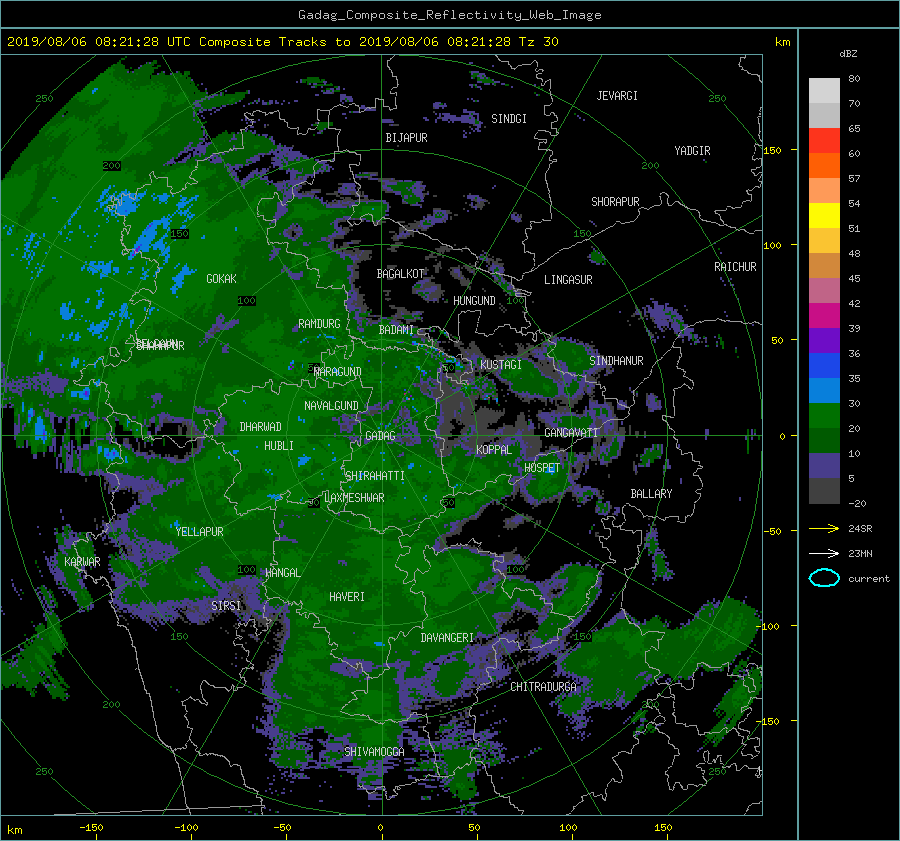Click the '23MN' legend label
The width and height of the screenshot is (900, 841).
pyautogui.click(x=860, y=553)
